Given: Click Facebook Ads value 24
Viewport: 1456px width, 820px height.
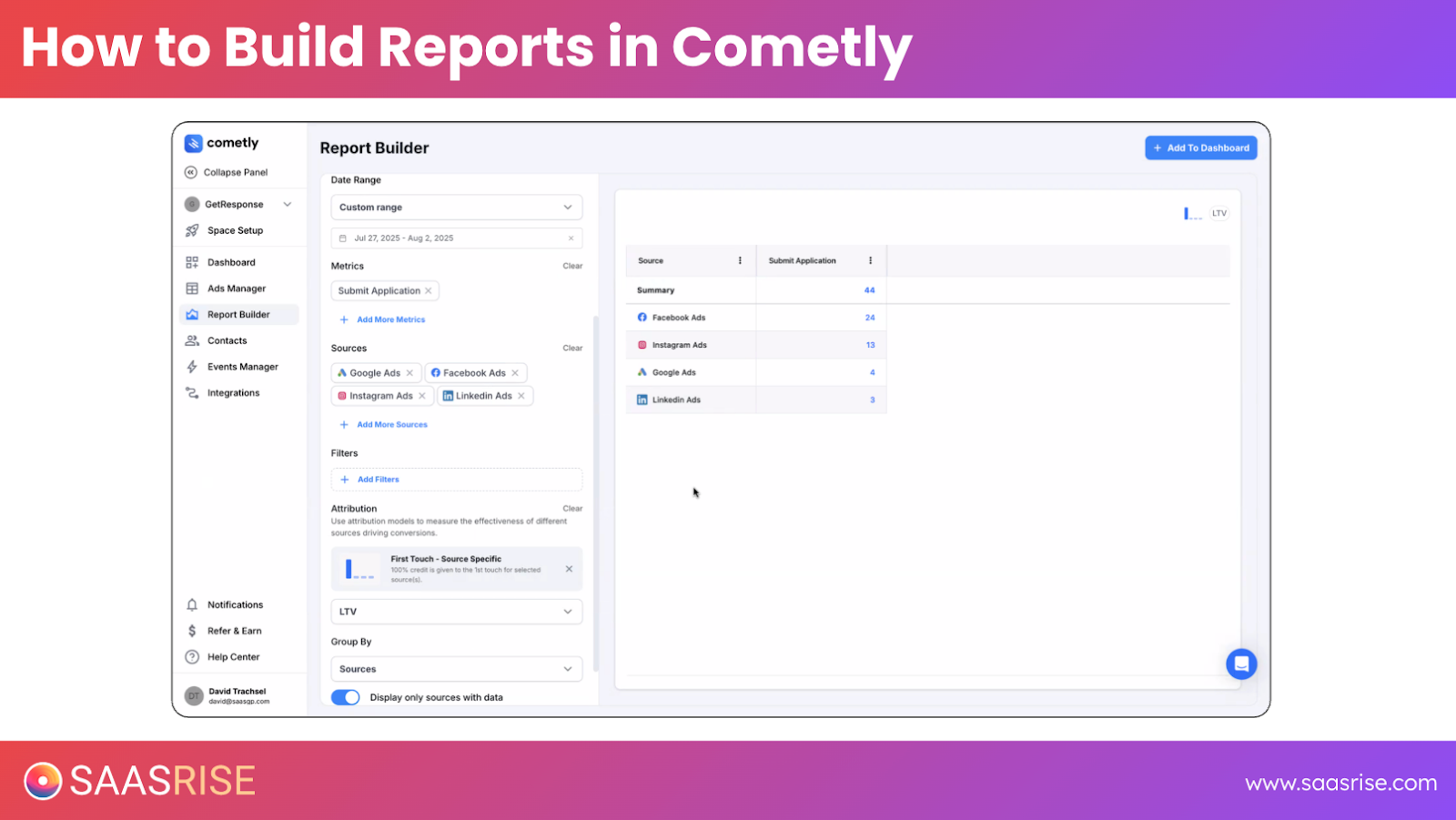Looking at the screenshot, I should 870,318.
